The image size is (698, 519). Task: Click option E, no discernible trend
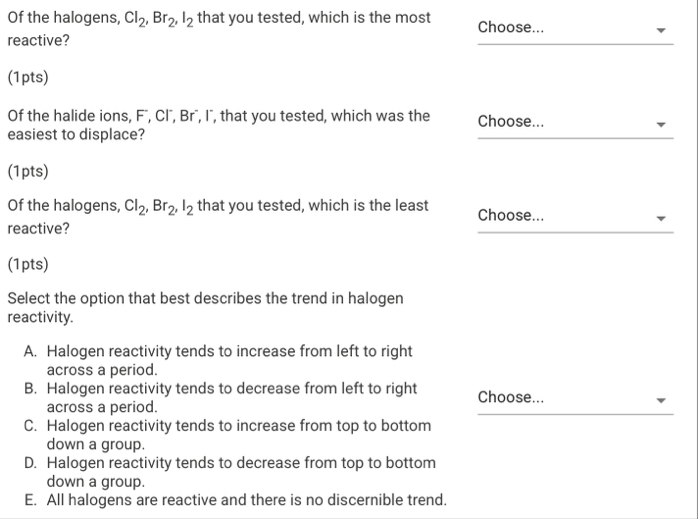coord(235,500)
